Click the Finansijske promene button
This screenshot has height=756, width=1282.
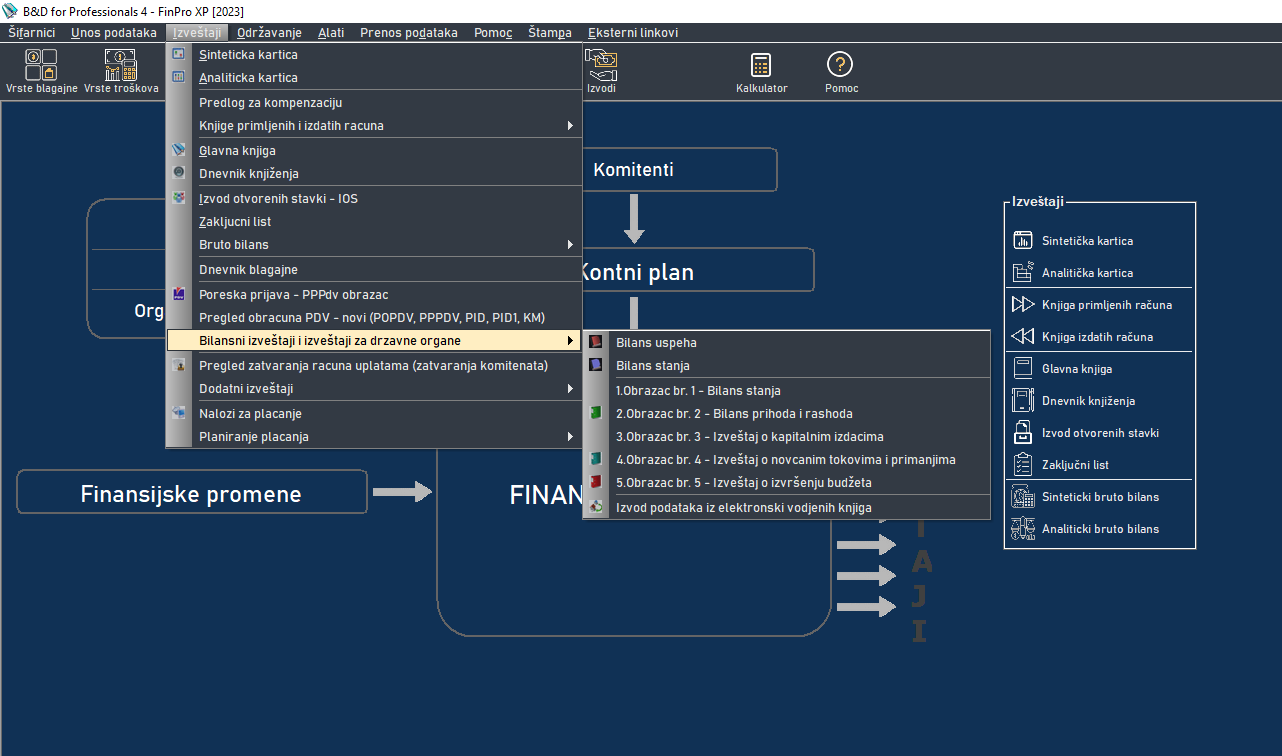click(x=191, y=493)
